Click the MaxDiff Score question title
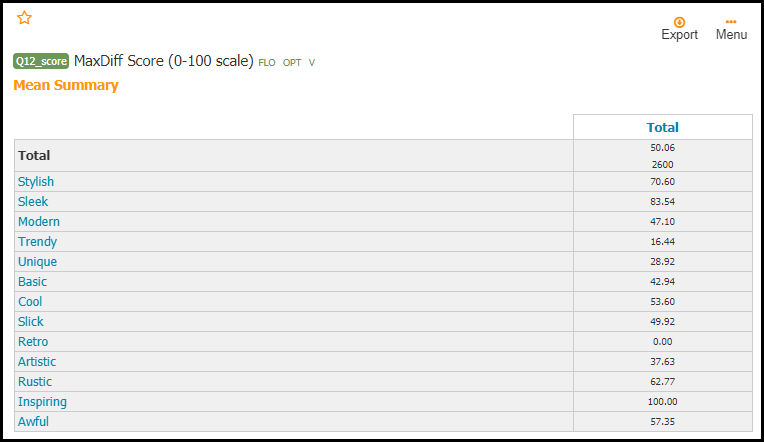Image resolution: width=764 pixels, height=442 pixels. point(164,61)
